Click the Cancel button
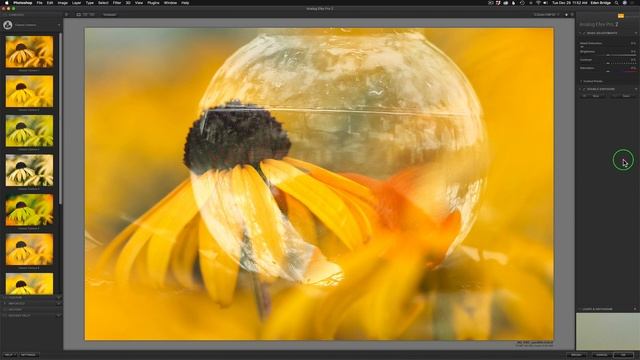 [601, 355]
